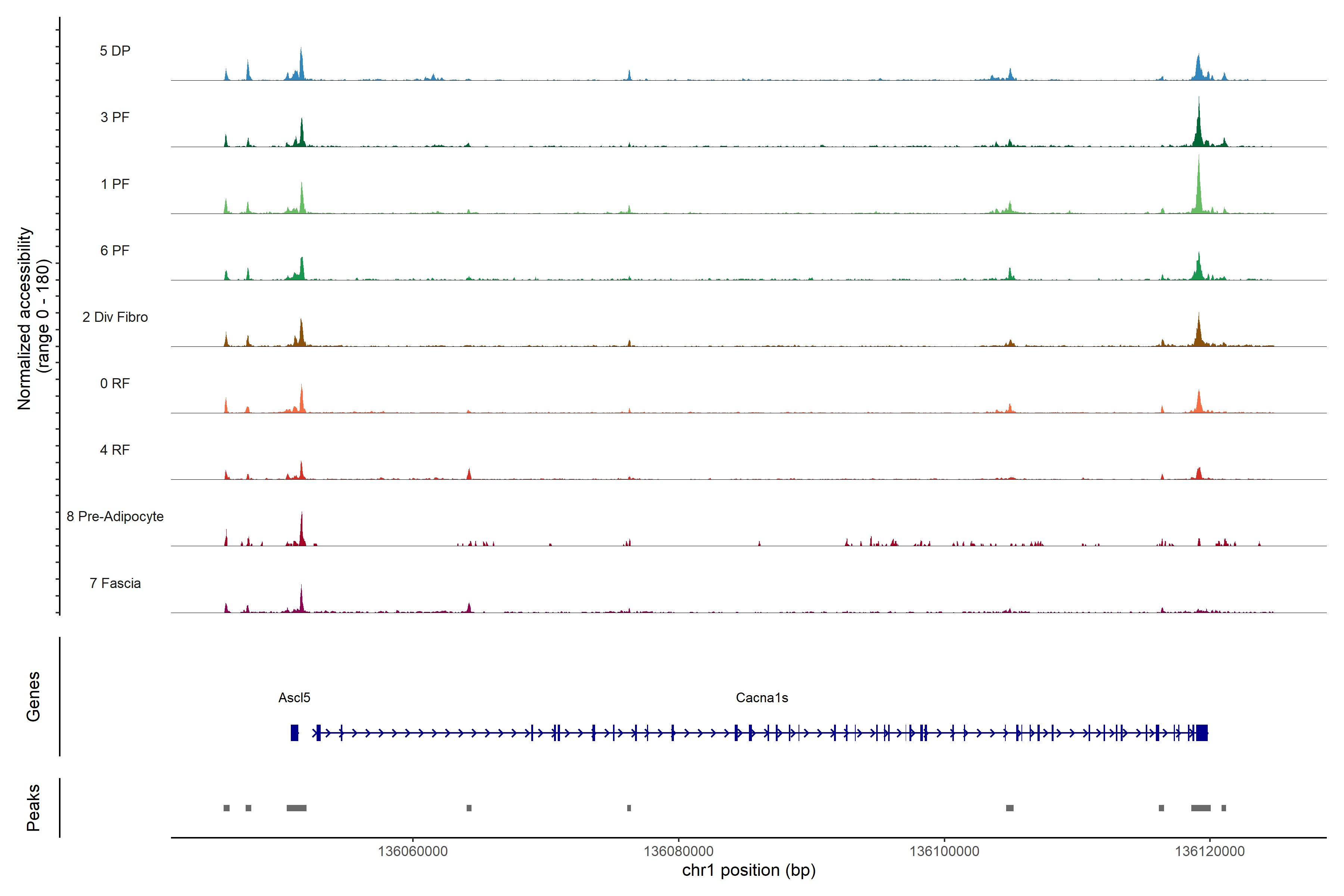This screenshot has width=1344, height=896.
Task: Click the 3 PF track label
Action: [115, 117]
